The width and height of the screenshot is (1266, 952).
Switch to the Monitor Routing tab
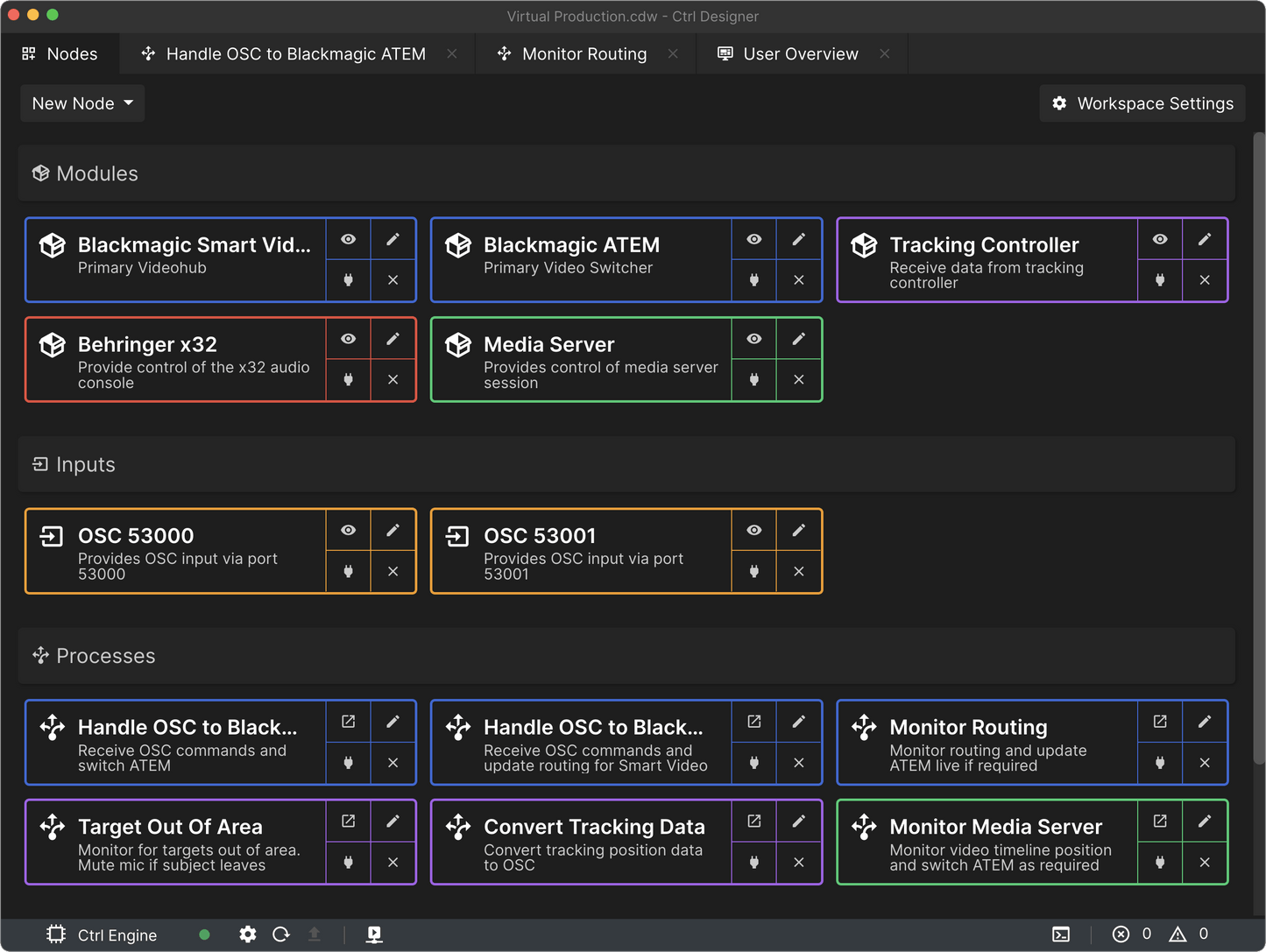[x=583, y=54]
